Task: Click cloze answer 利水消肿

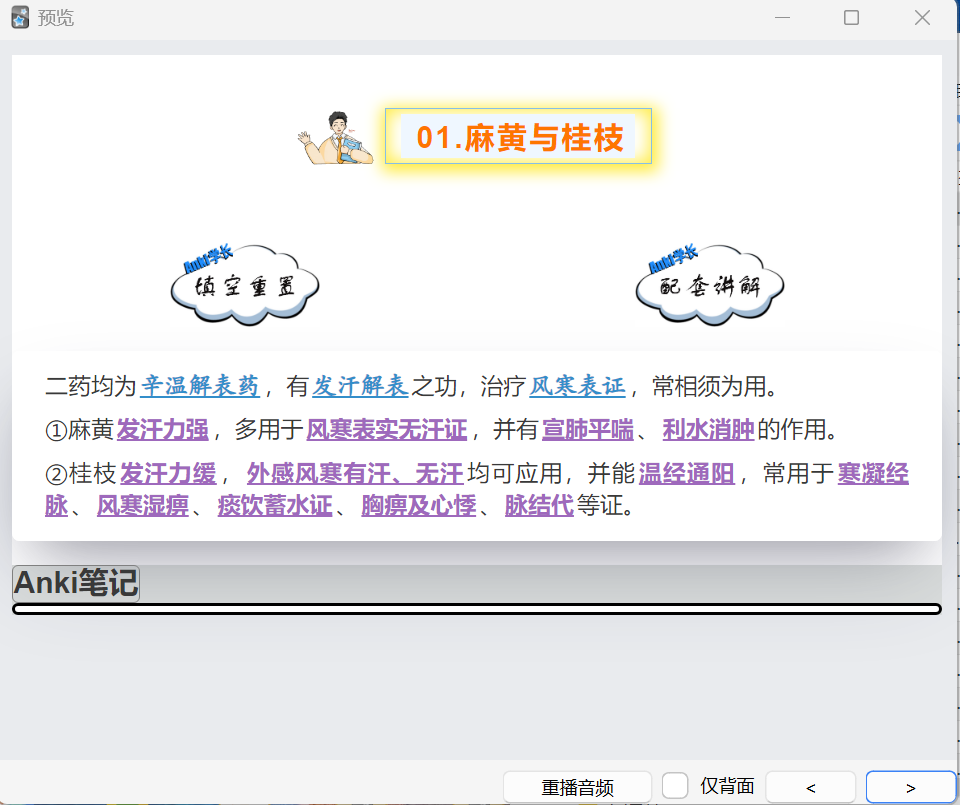Action: [x=708, y=430]
